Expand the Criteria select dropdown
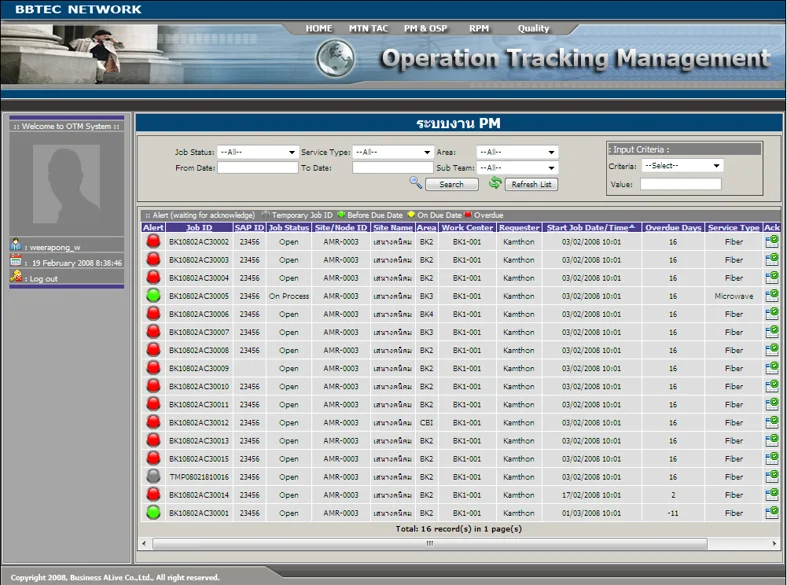 682,166
